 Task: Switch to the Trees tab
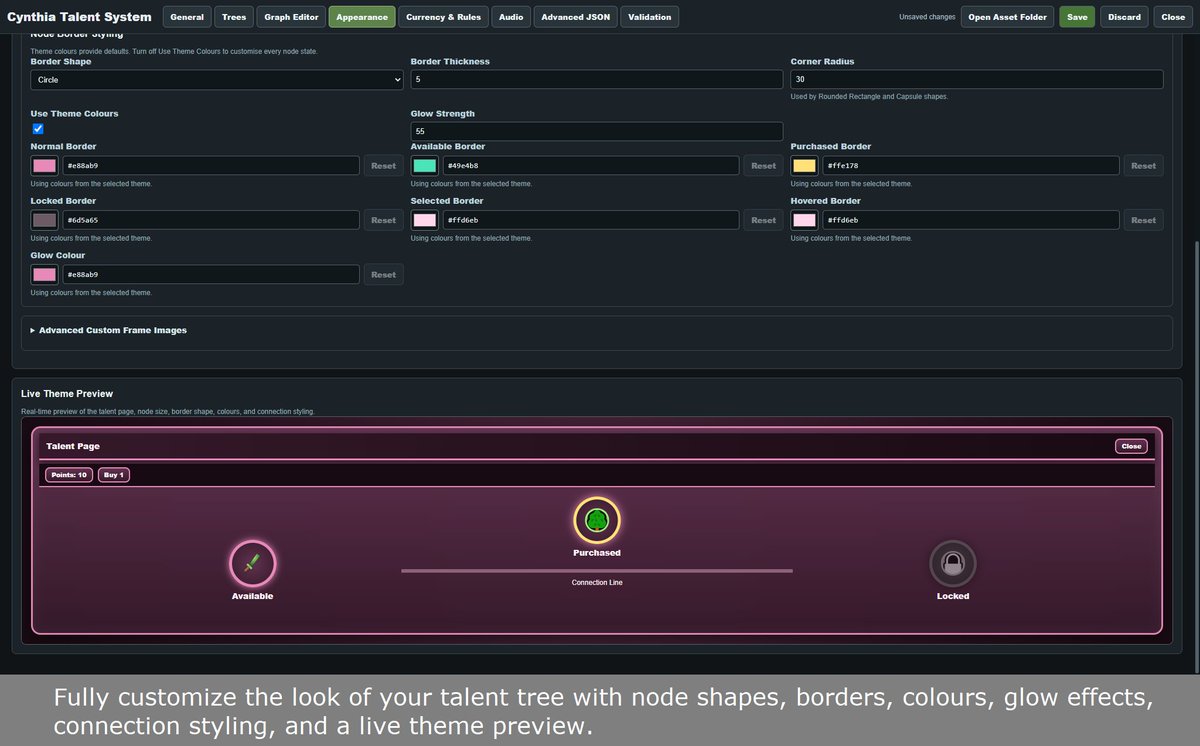pyautogui.click(x=234, y=17)
